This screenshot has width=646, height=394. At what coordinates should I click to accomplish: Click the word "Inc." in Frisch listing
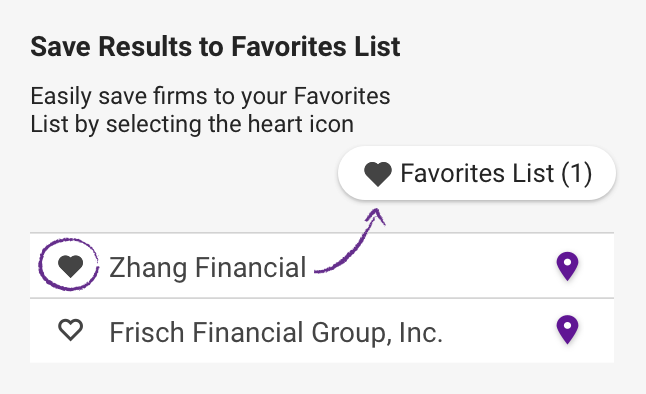point(421,332)
